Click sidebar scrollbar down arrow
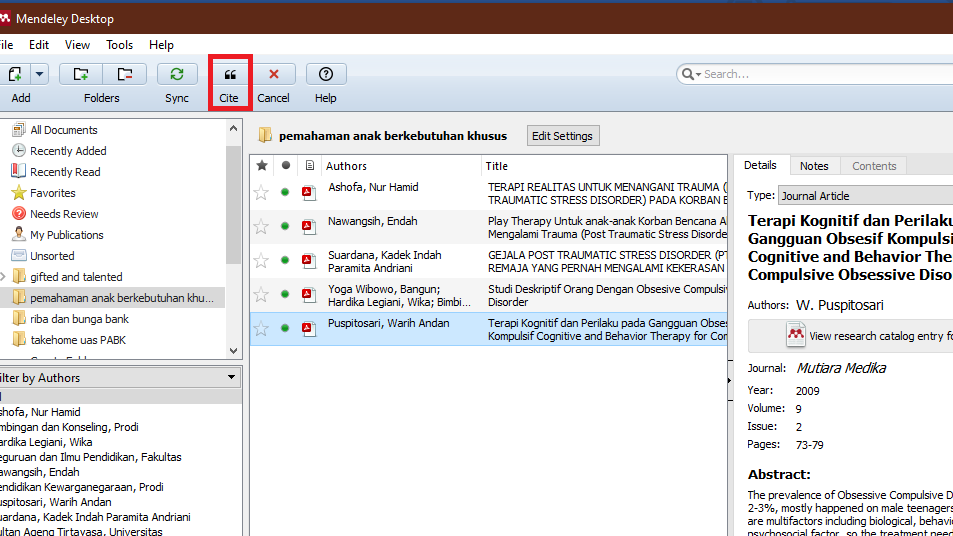This screenshot has height=536, width=953. (x=233, y=351)
